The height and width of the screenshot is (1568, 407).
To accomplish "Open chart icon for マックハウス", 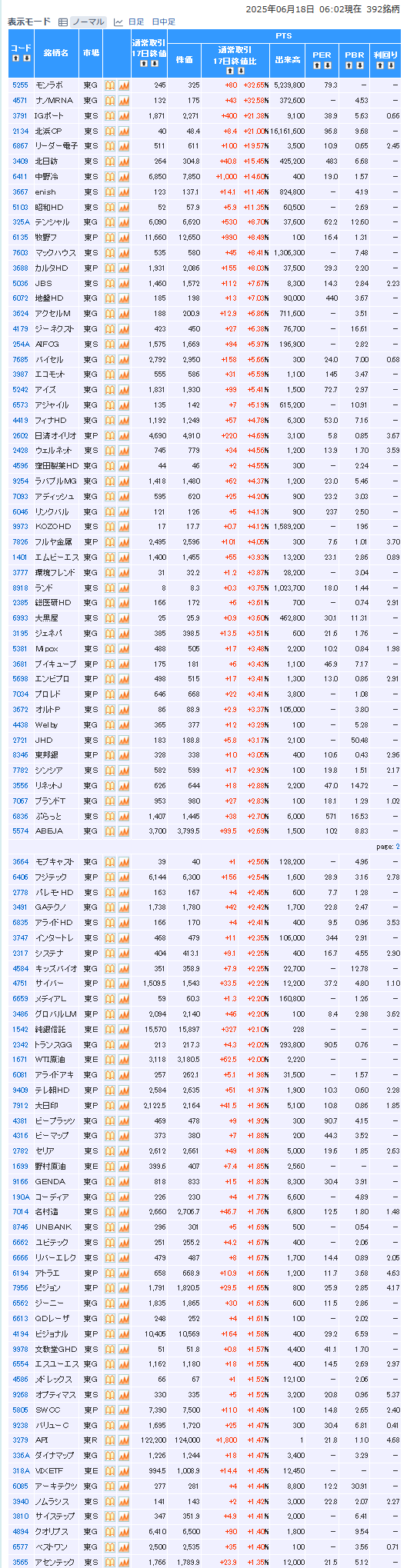I will coord(123,252).
